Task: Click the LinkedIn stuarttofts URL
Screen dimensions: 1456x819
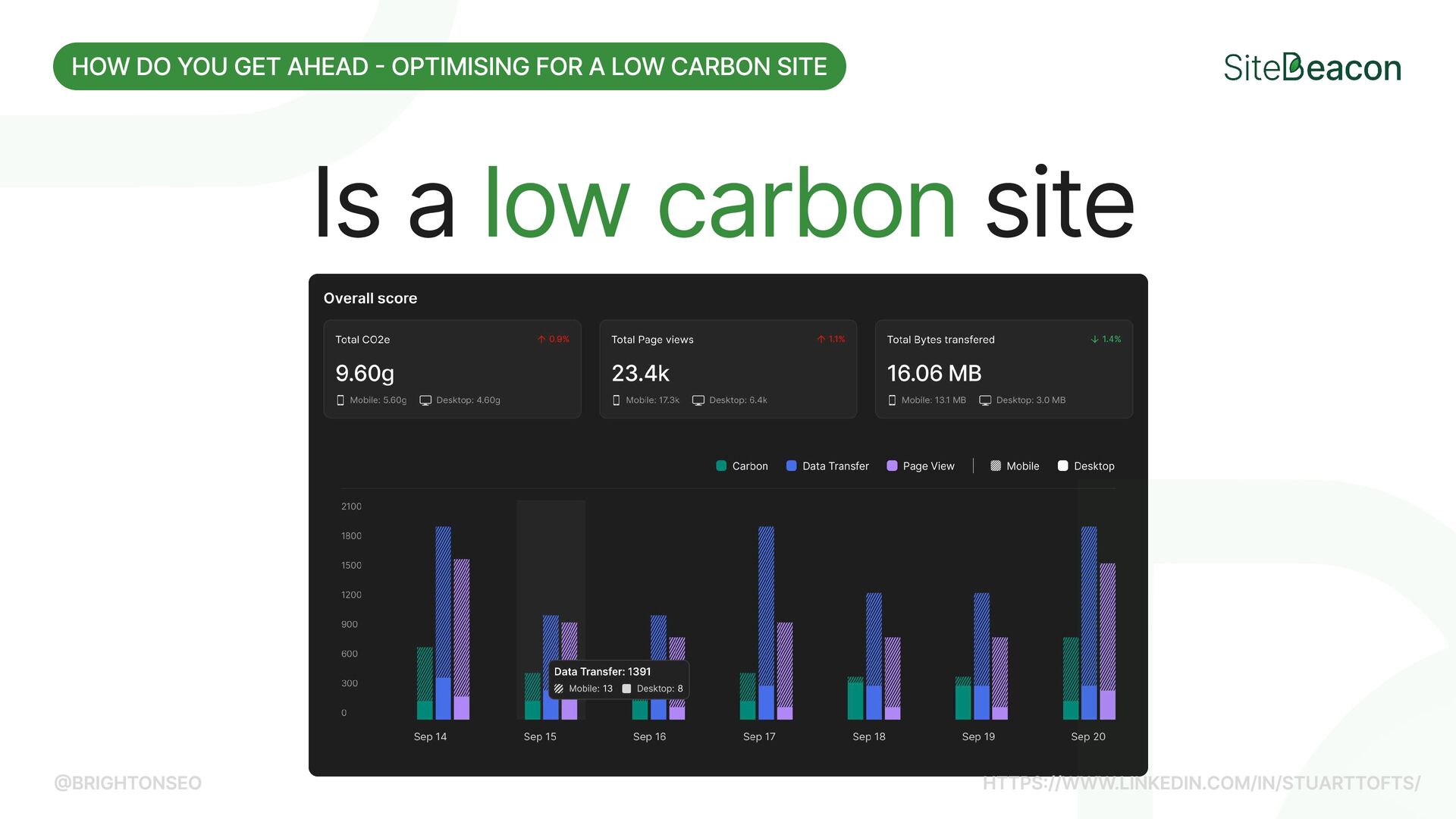Action: 1201,783
